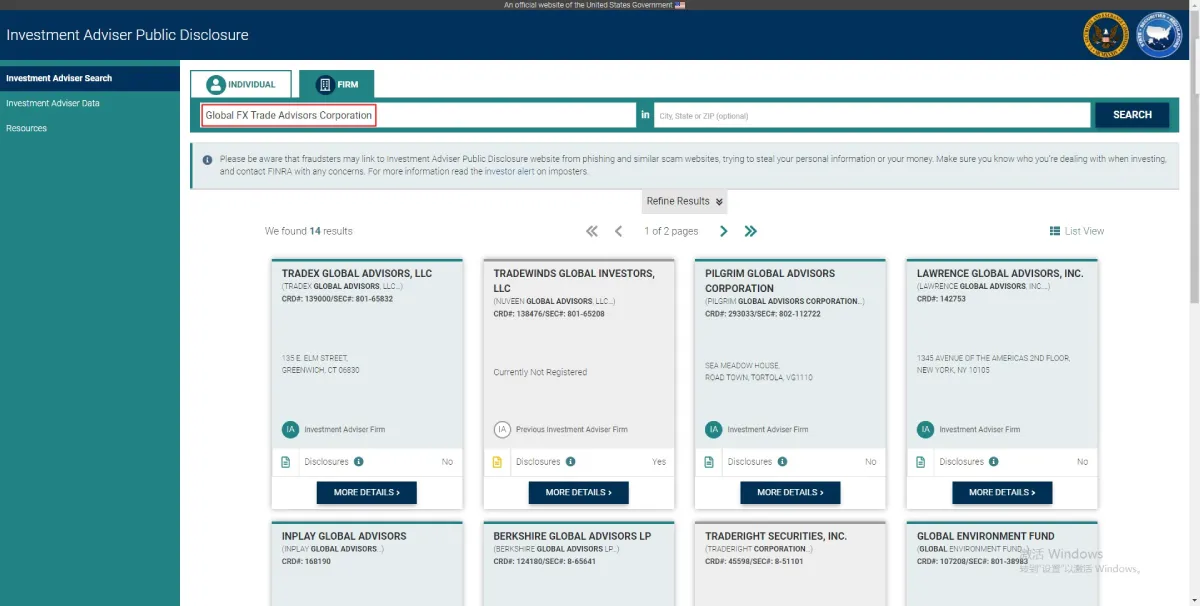Switch to the Individual search tab
Viewport: 1200px width, 606px height.
click(241, 84)
